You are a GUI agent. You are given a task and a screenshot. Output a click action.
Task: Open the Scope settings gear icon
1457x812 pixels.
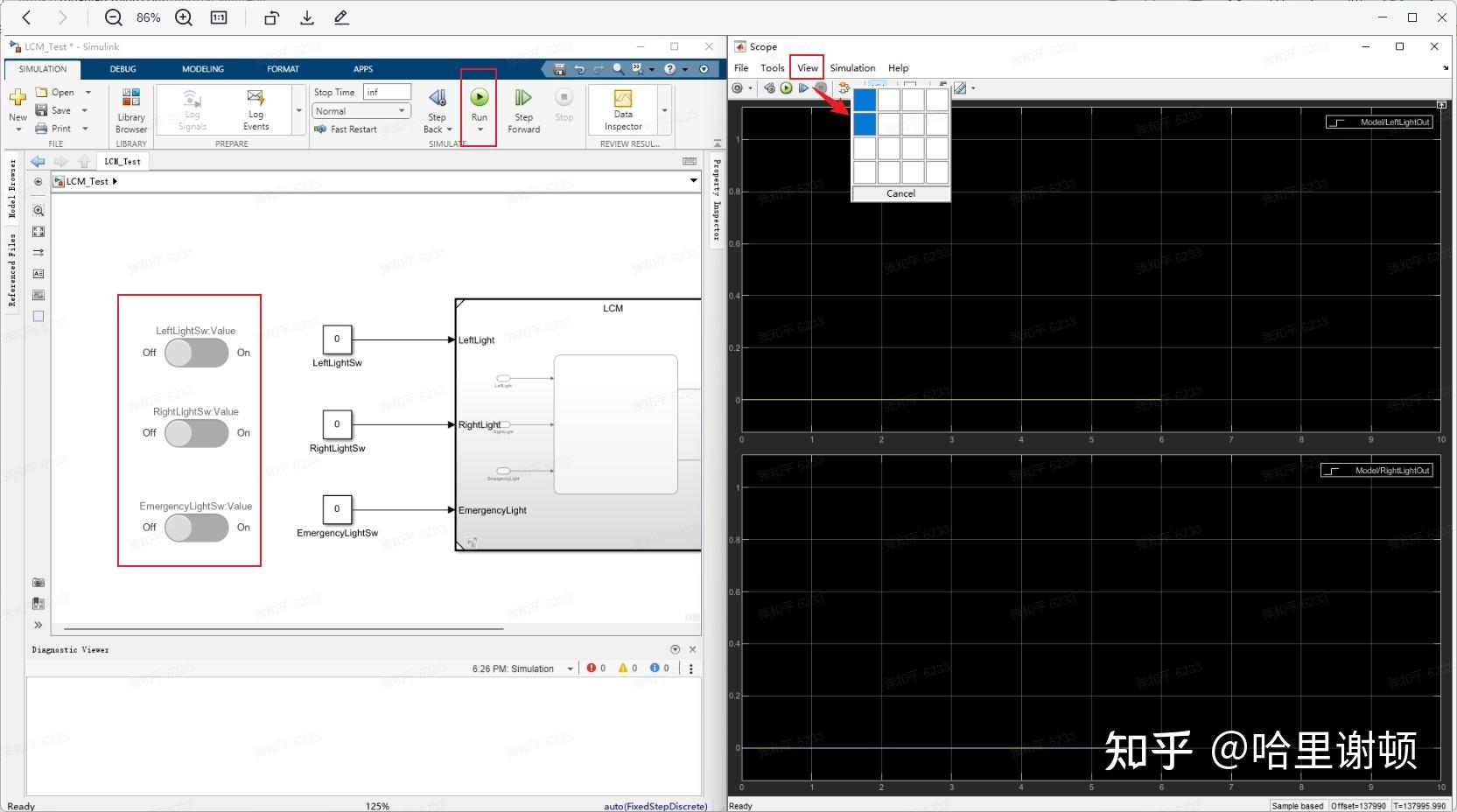tap(738, 87)
